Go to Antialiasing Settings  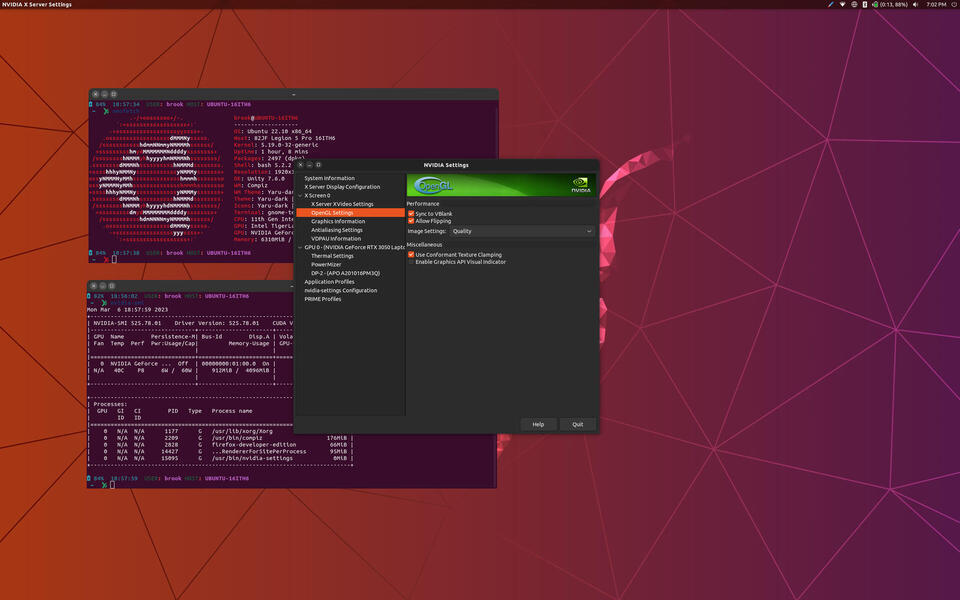click(337, 230)
